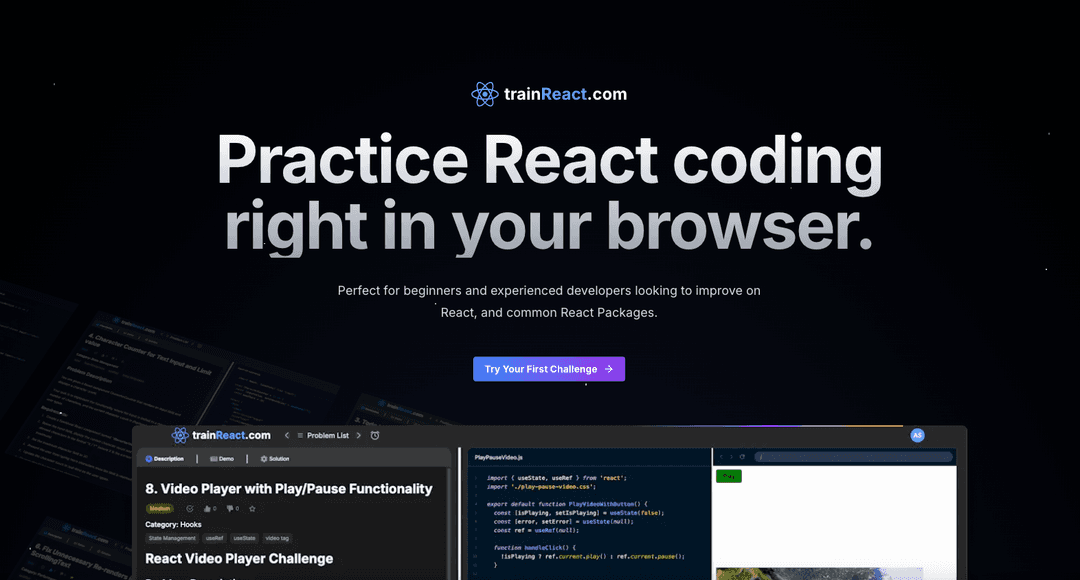This screenshot has height=580, width=1080.
Task: Click the atom icon beside the Description tab
Action: pyautogui.click(x=149, y=459)
